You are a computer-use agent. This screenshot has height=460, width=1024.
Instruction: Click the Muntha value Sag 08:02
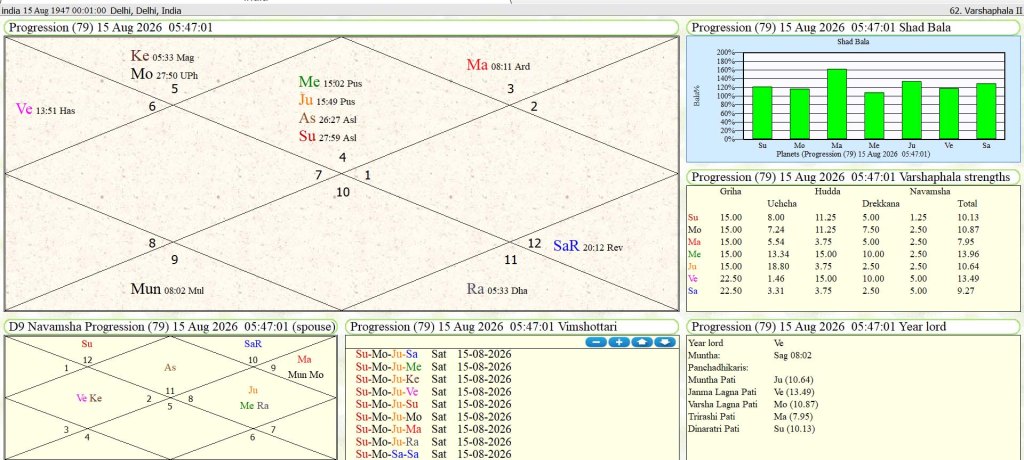(792, 355)
